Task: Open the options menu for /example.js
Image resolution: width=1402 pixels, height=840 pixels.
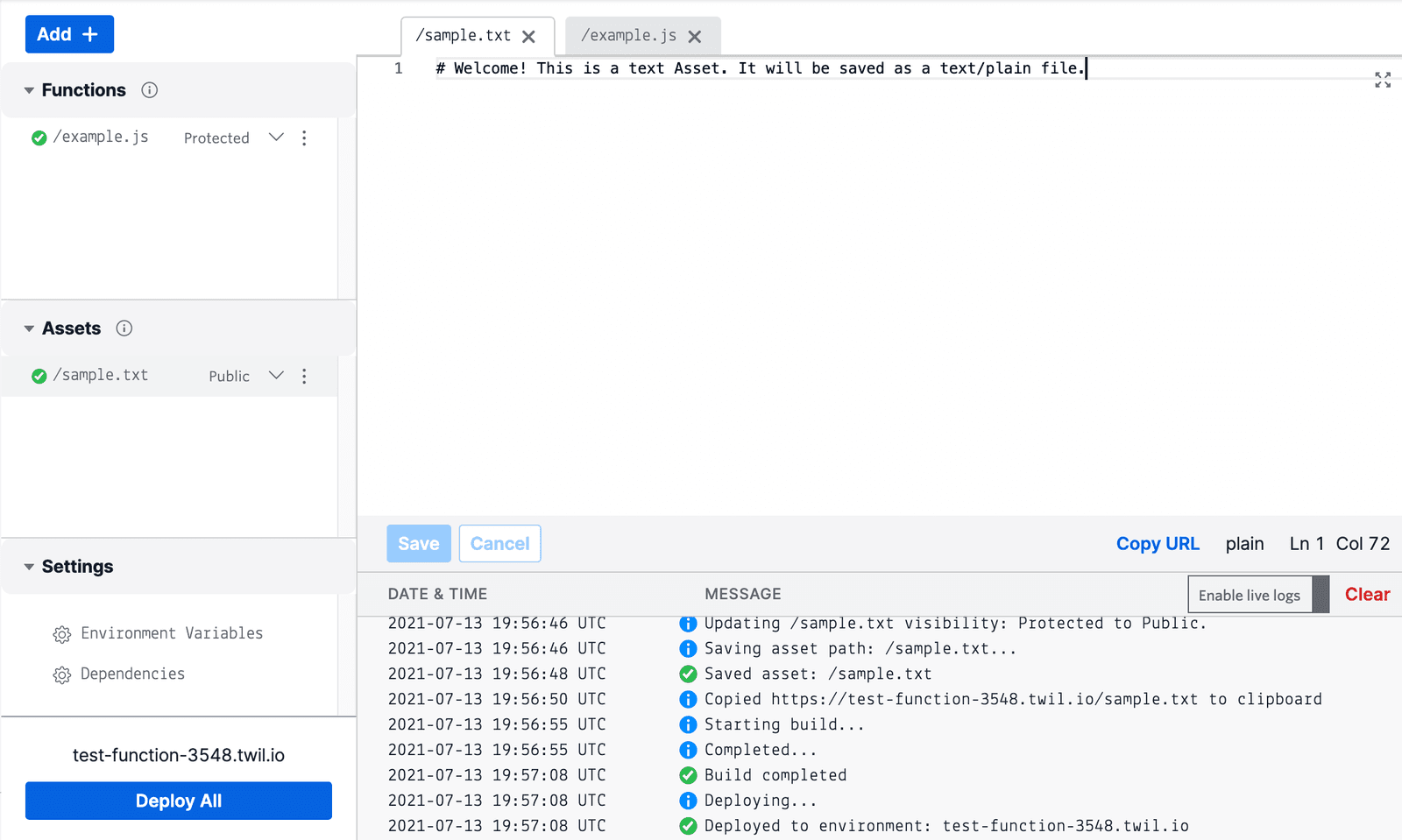Action: 304,138
